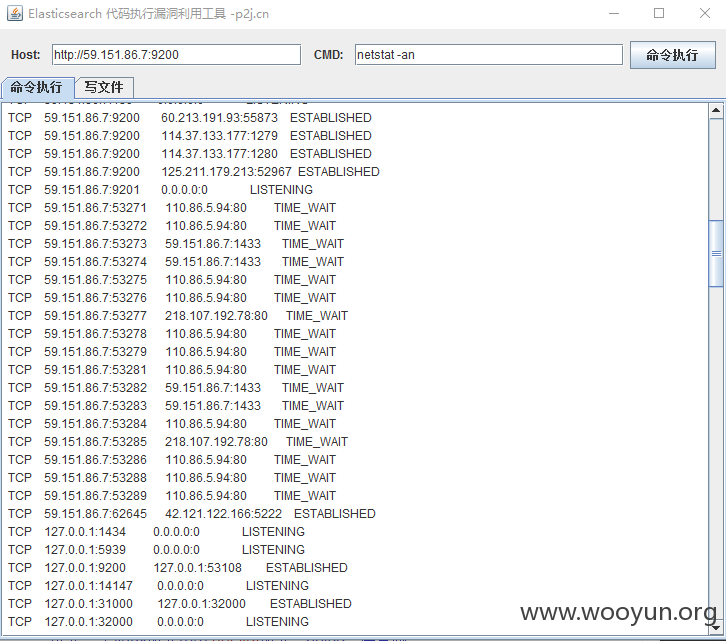Click LISTENING in the 127.0.0.1:32000 row

(x=277, y=622)
